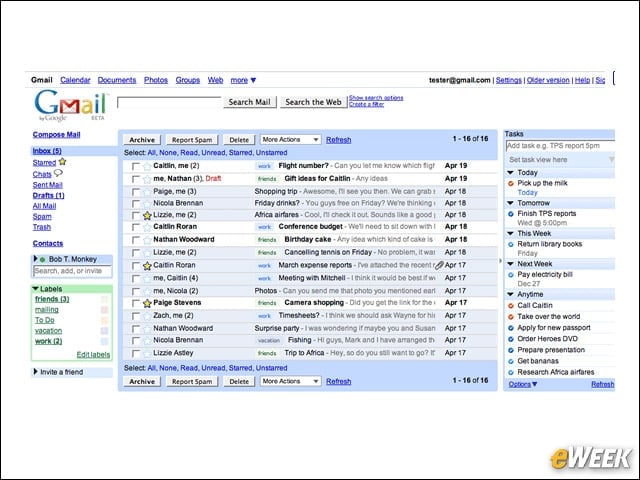Screen dimensions: 640x480
Task: Star the Nathan Woodward Birthday cake email
Action: 147,240
